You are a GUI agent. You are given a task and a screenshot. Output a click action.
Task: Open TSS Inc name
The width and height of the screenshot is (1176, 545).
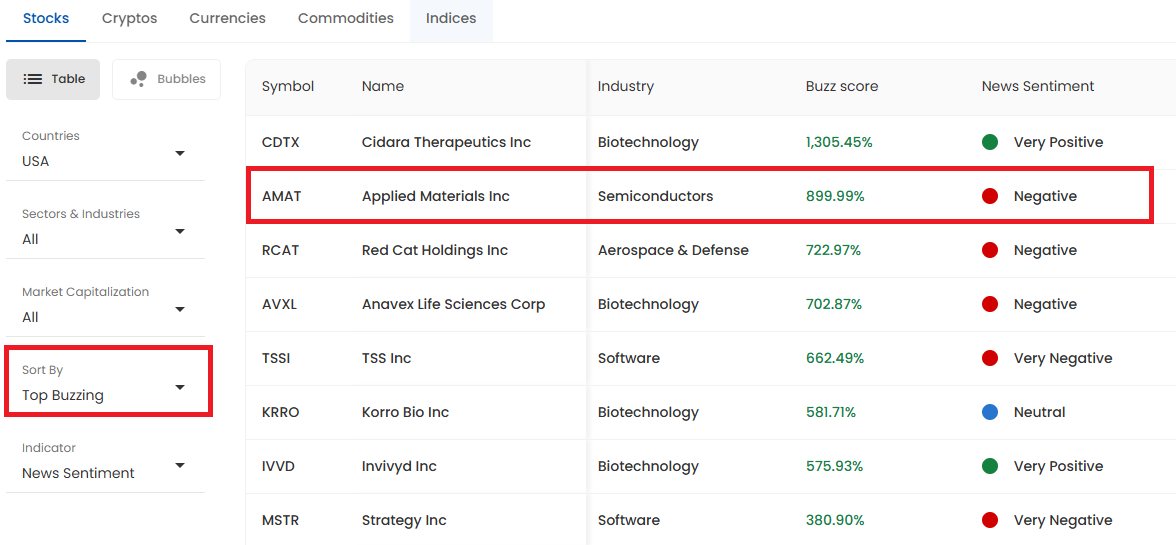[x=386, y=358]
